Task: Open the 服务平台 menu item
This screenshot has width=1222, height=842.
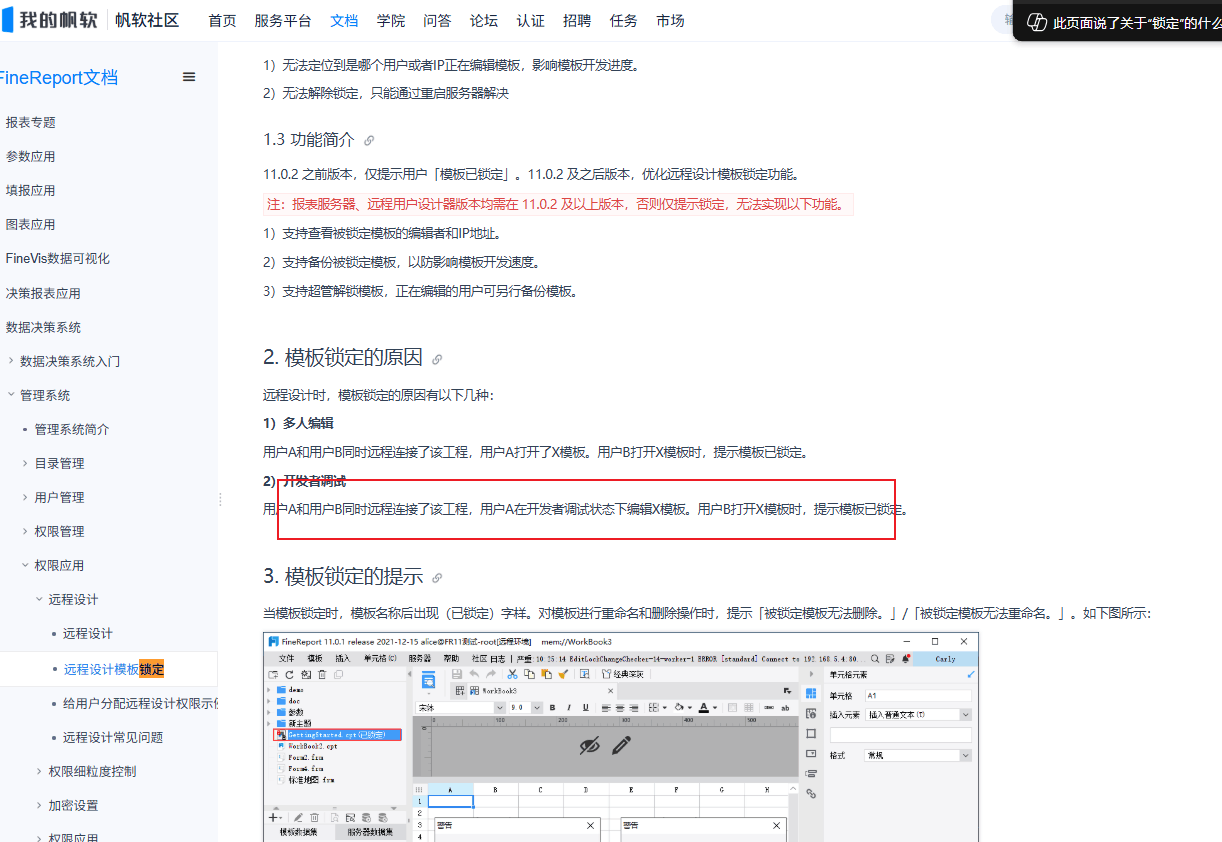Action: [x=283, y=20]
